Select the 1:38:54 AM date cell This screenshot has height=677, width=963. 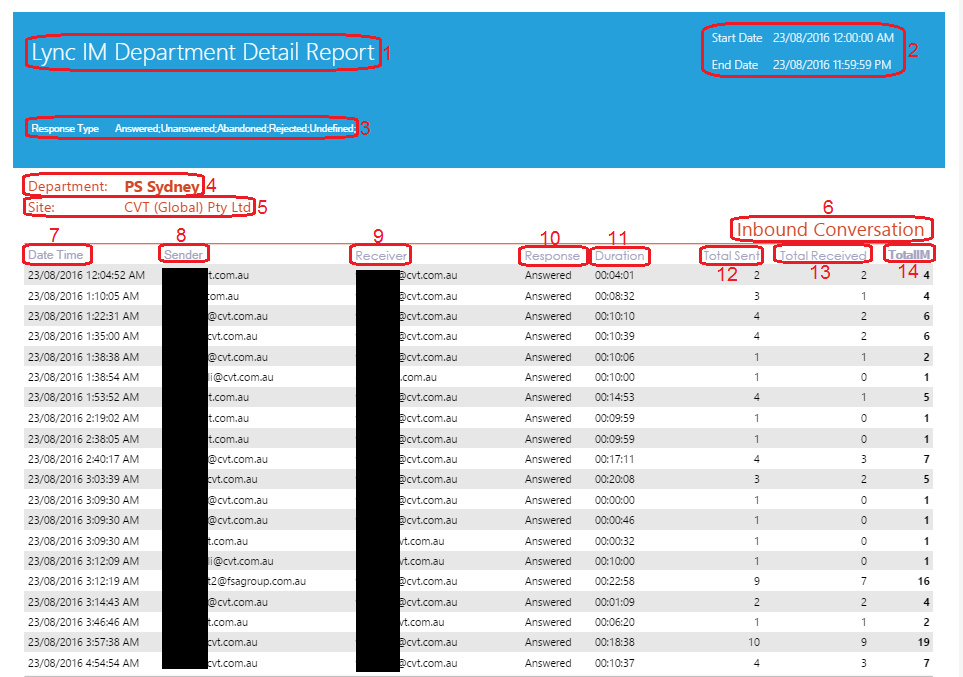click(84, 377)
